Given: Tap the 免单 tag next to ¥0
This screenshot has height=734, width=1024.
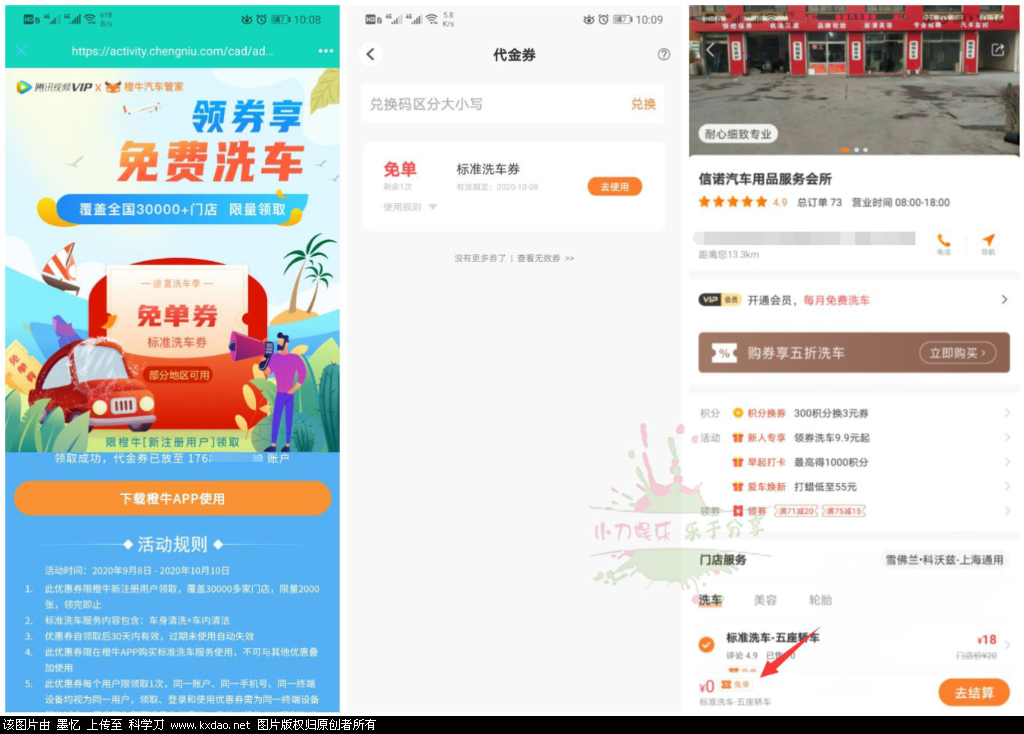Looking at the screenshot, I should point(736,684).
